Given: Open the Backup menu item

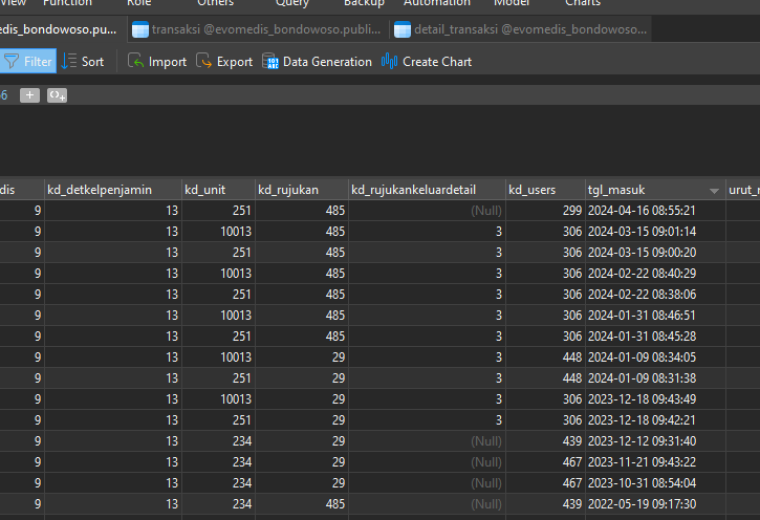Looking at the screenshot, I should click(x=364, y=3).
